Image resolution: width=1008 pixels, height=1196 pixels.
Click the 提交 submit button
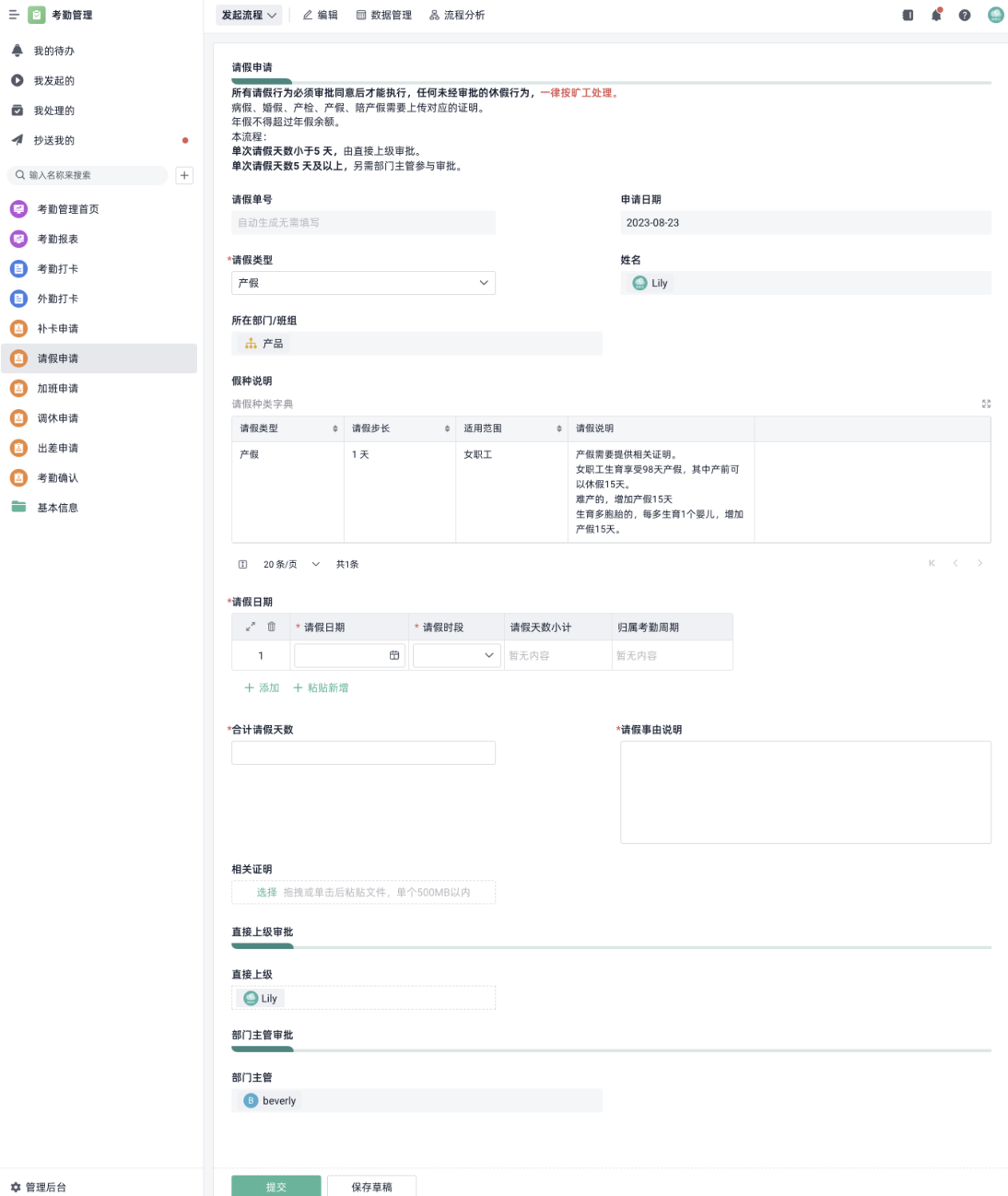(276, 1186)
